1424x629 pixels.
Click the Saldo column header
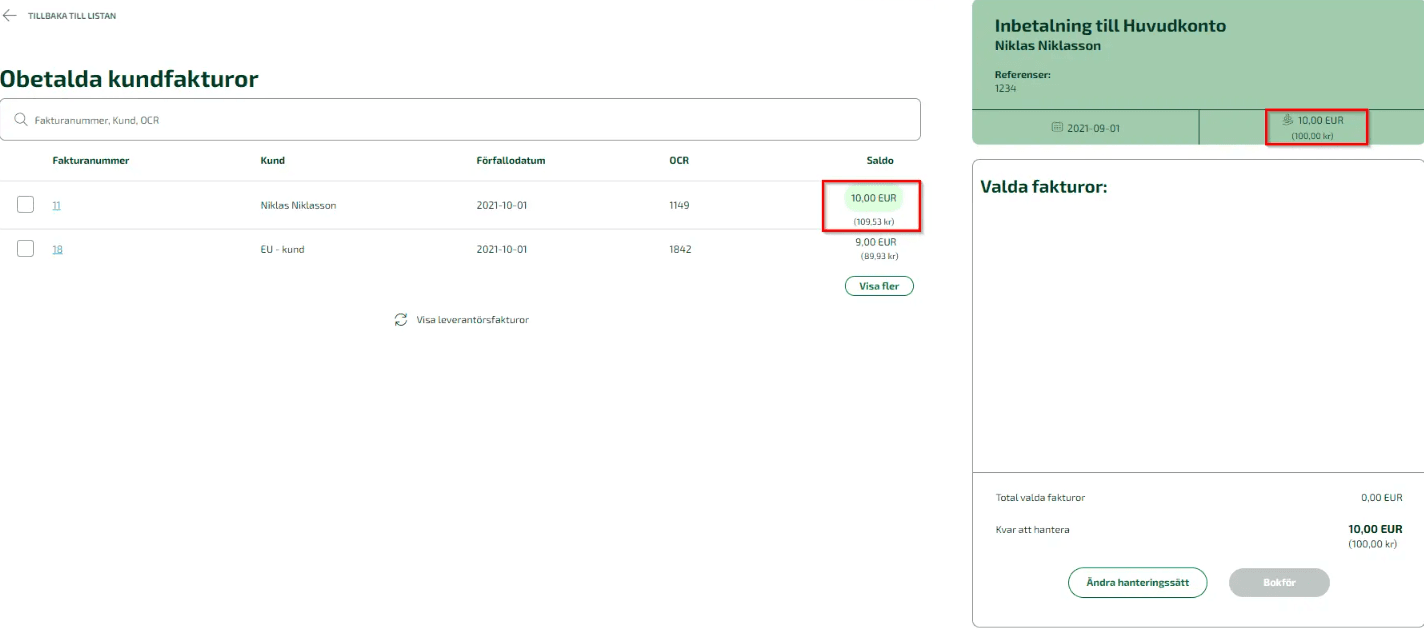tap(880, 160)
